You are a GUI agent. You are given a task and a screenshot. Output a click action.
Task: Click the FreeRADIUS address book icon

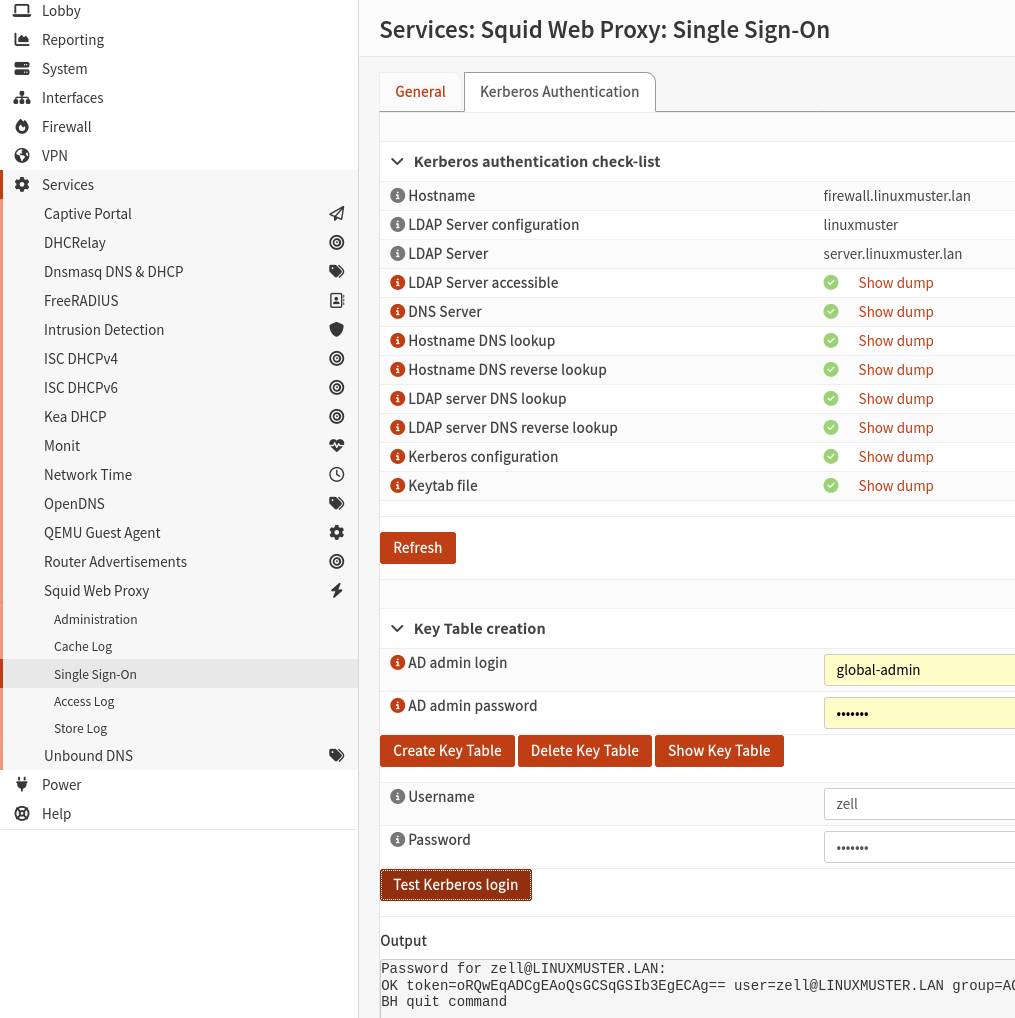(337, 301)
